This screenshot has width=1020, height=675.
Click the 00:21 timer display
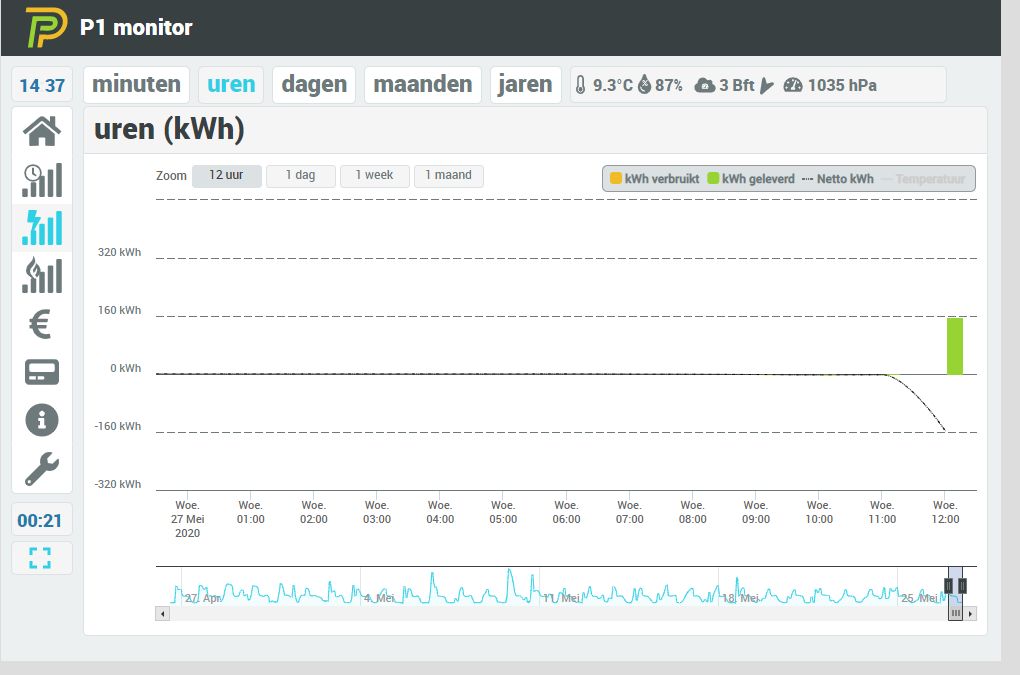point(40,520)
